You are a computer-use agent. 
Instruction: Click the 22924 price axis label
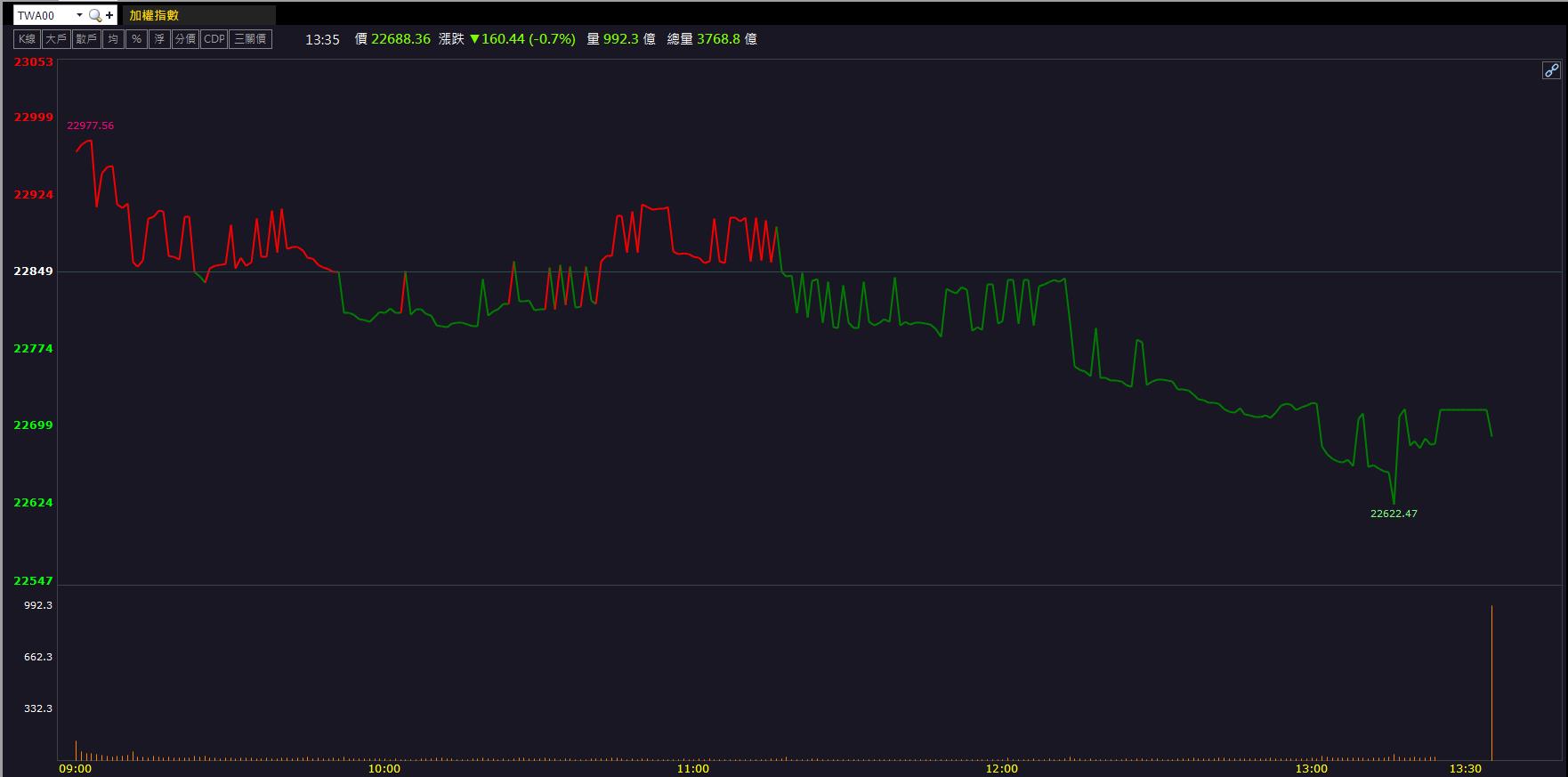(34, 195)
